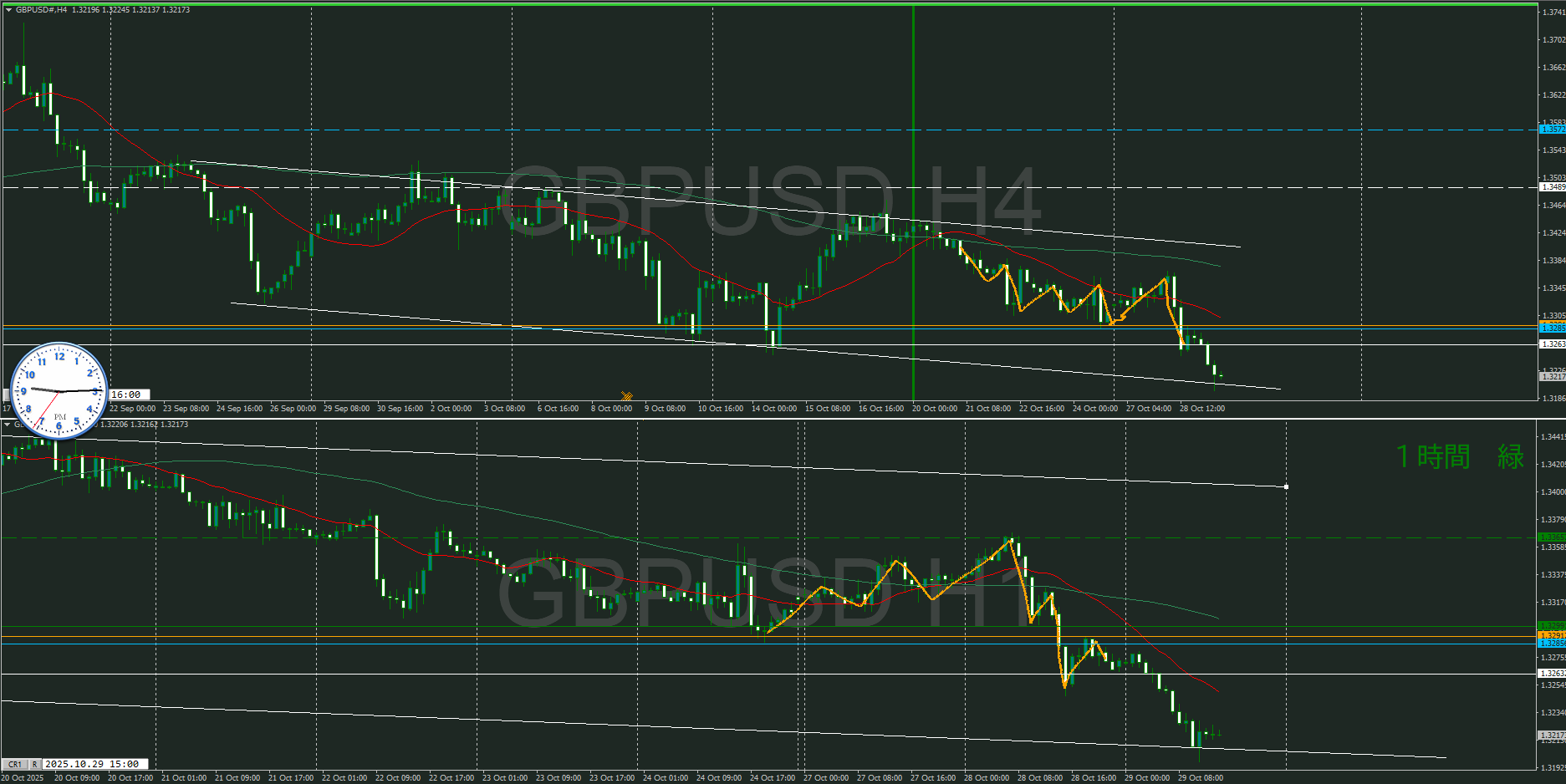Click the 1.3263 white price label on H4 axis
This screenshot has height=784, width=1566.
point(1553,344)
